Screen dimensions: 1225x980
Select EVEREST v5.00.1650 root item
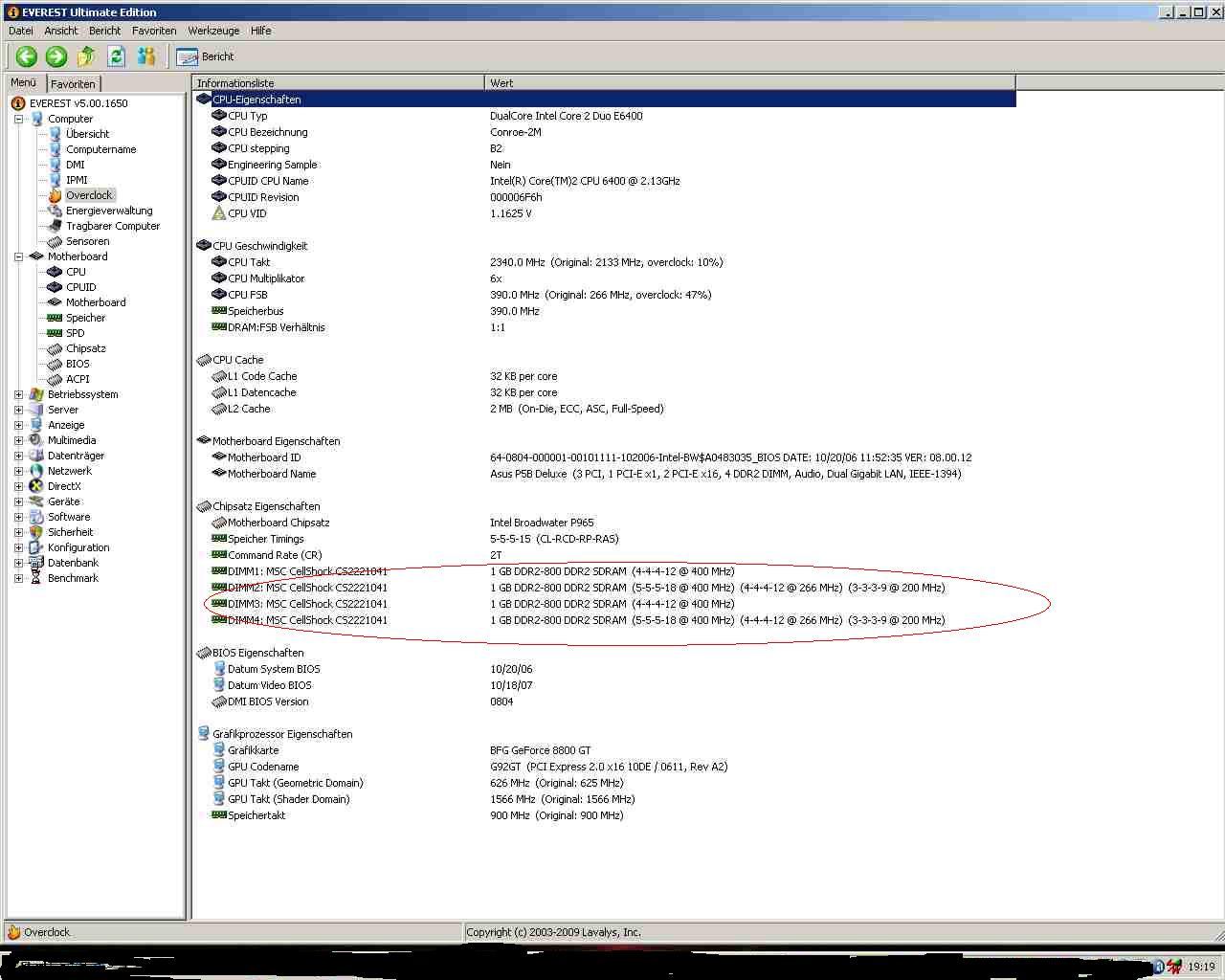[78, 103]
